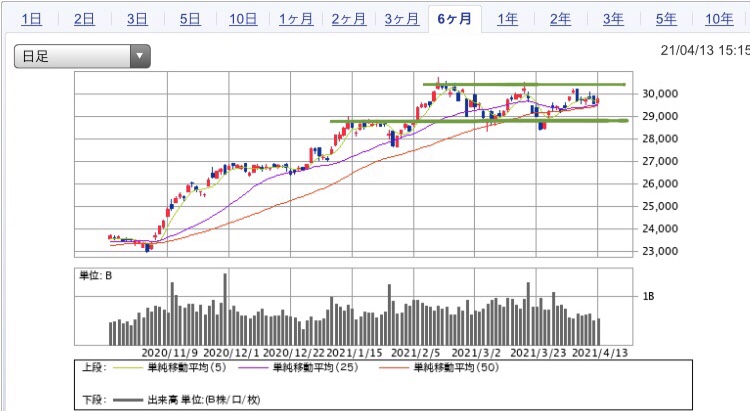Click the active 6ヶ月 tab
Image resolution: width=750 pixels, height=411 pixels.
tap(454, 19)
